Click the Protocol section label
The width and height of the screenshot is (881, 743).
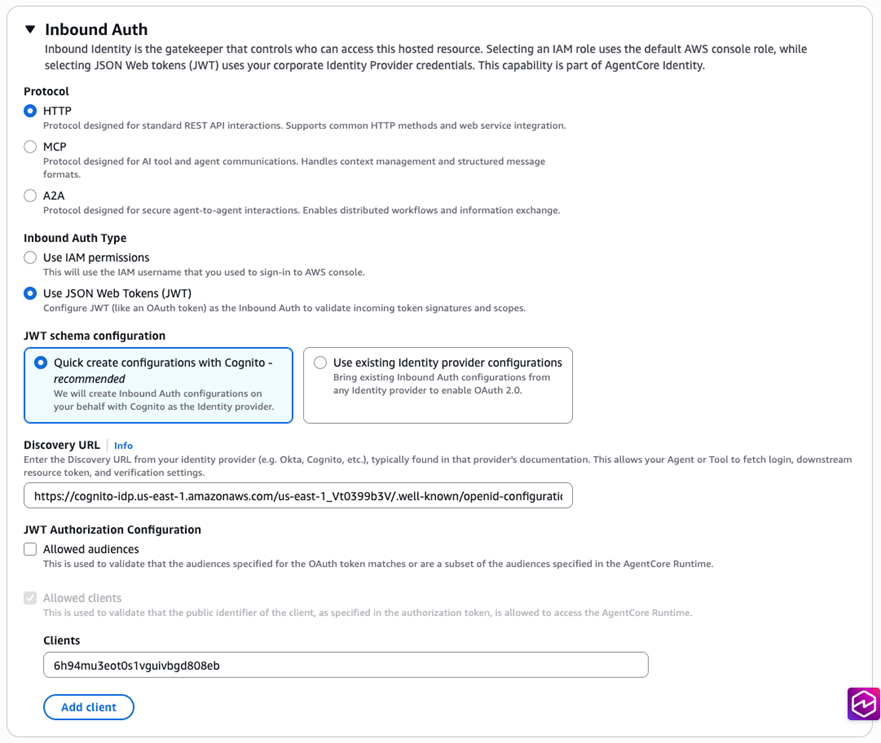(x=46, y=91)
